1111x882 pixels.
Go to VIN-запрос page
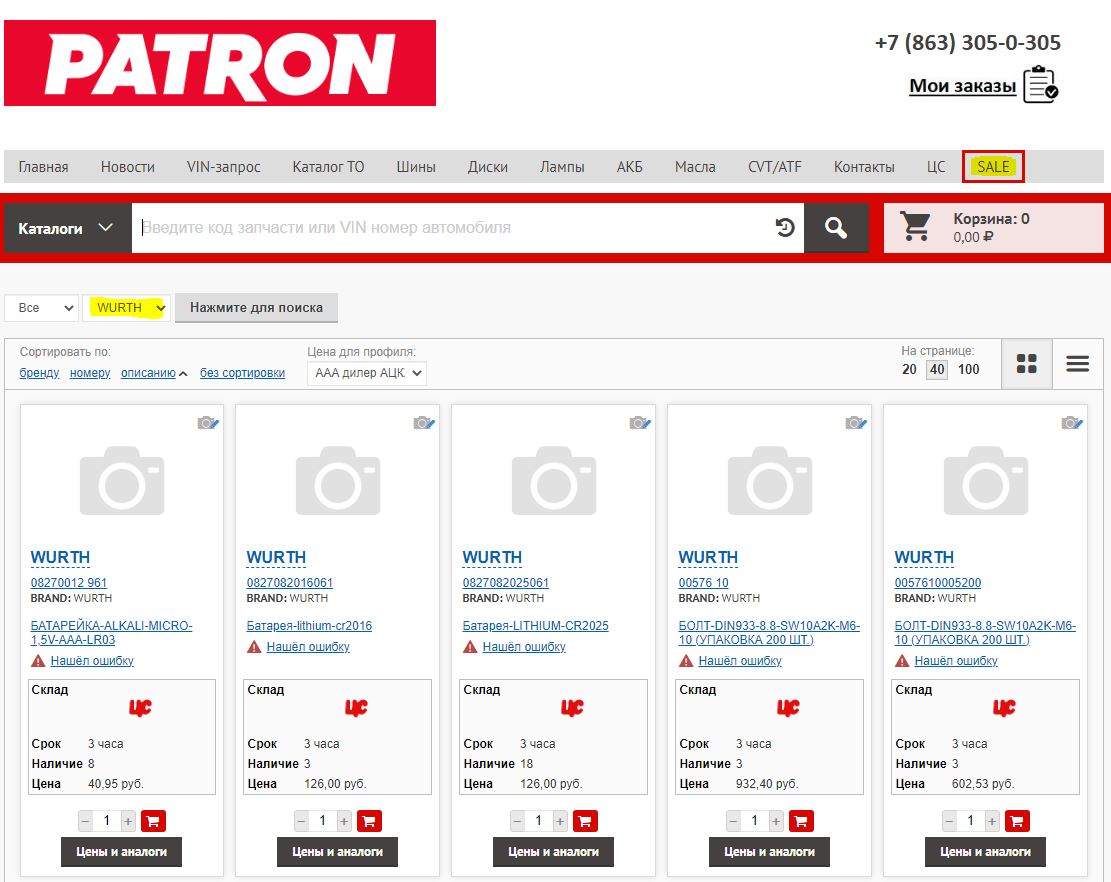(x=223, y=167)
